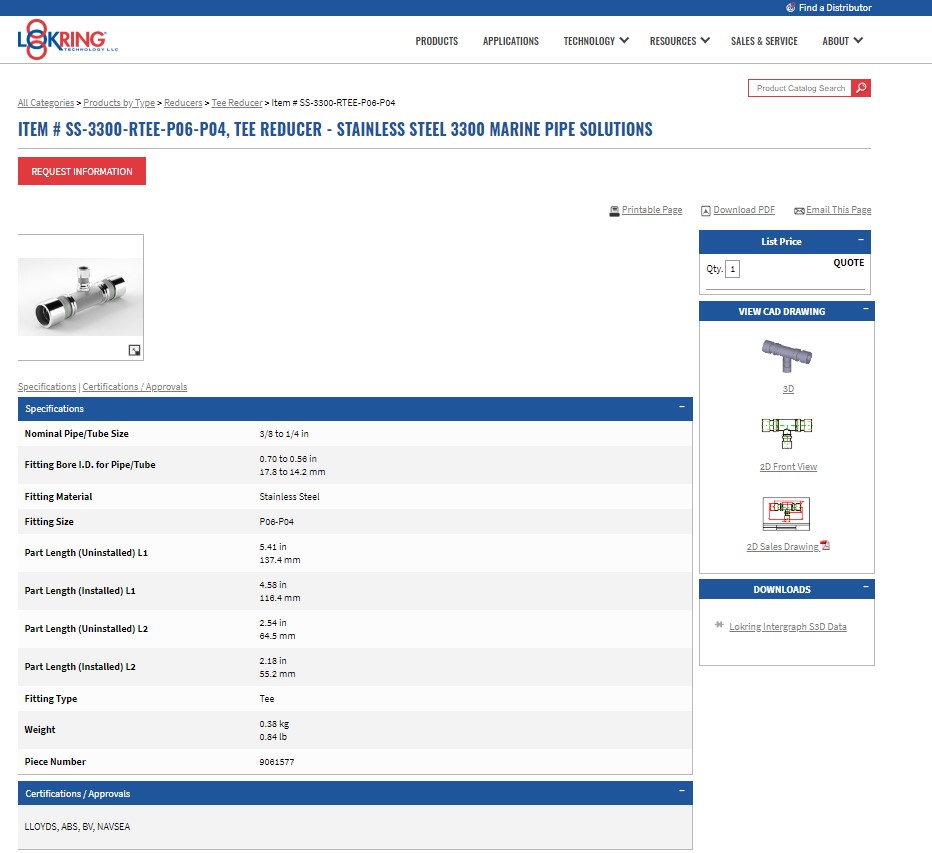Click the 2D Front View text link
The width and height of the screenshot is (932, 853).
coord(788,467)
